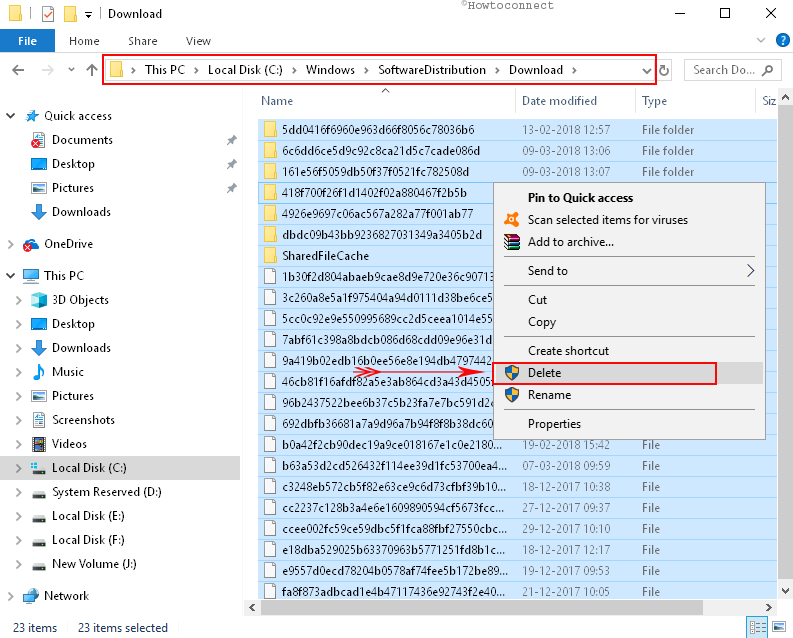Select the SharedFileCache folder

[325, 256]
